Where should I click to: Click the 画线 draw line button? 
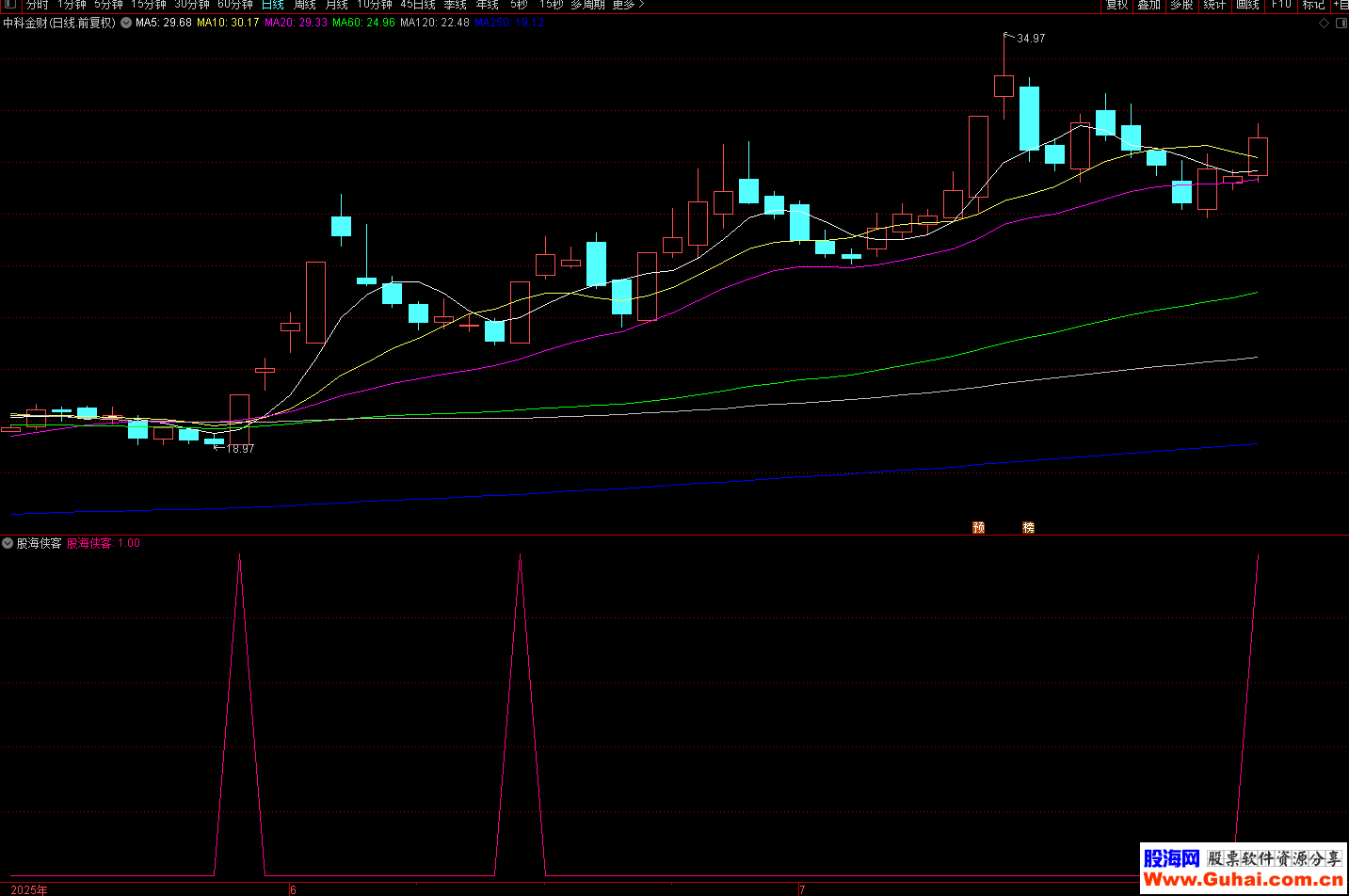(1247, 5)
